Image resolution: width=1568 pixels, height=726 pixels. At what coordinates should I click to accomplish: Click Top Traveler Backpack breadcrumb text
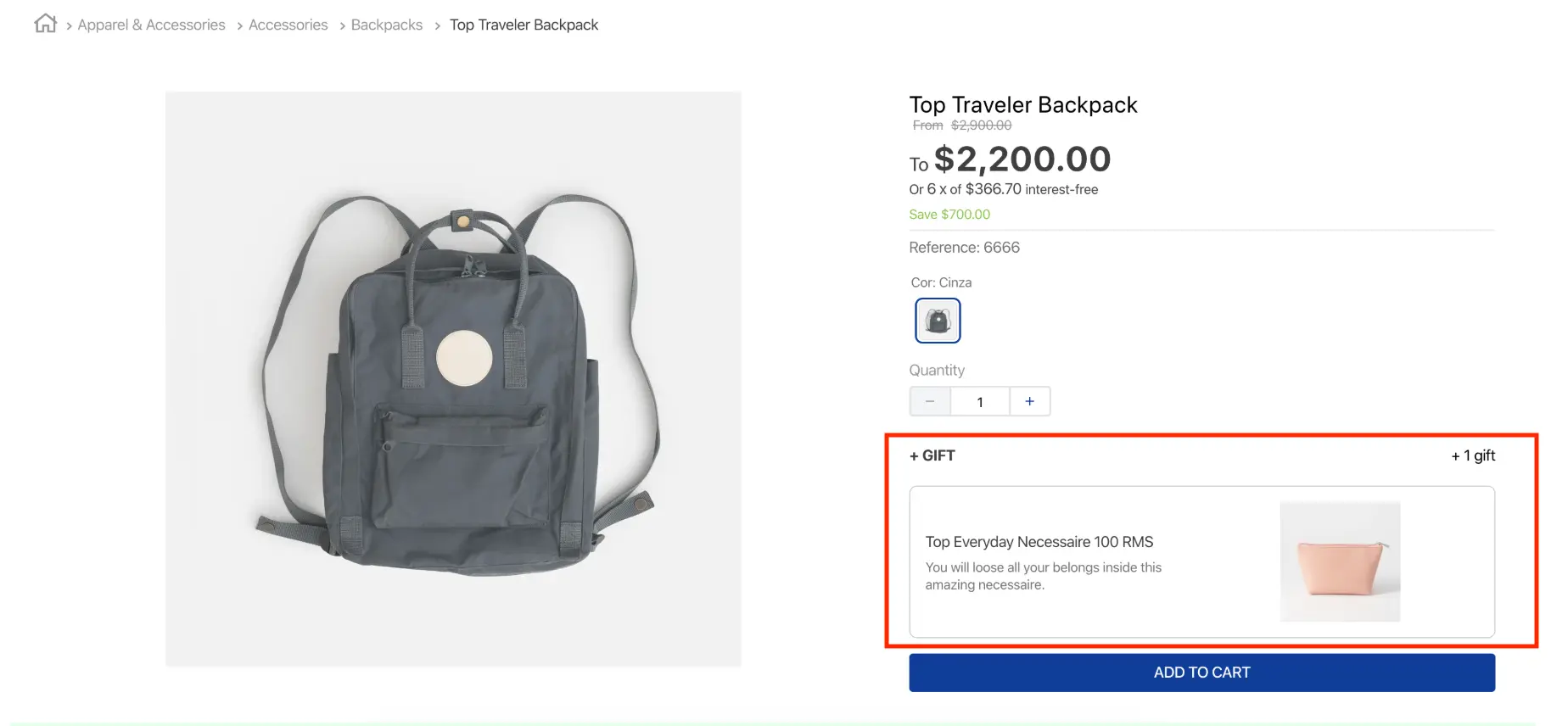click(x=524, y=25)
